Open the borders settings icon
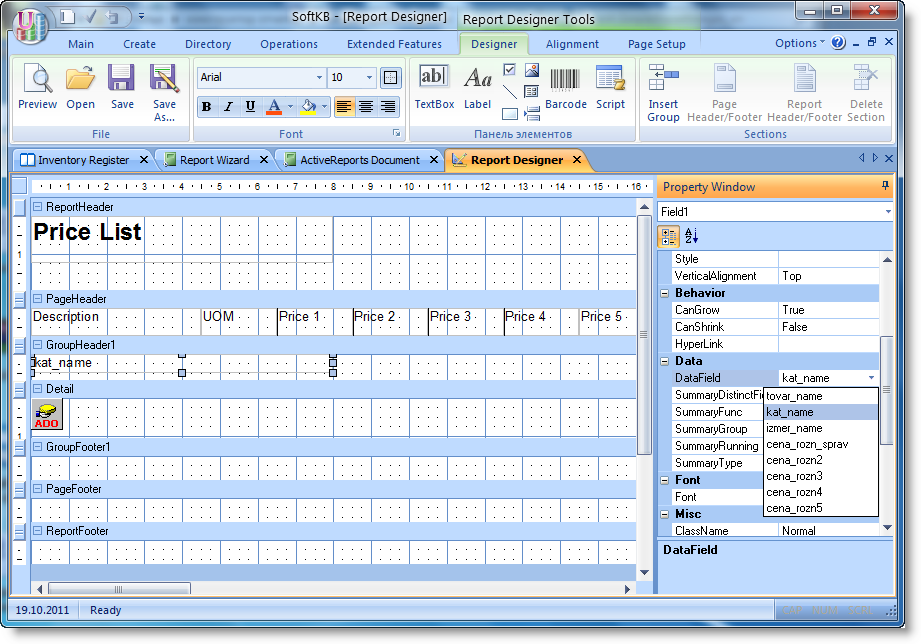This screenshot has height=644, width=921. tap(391, 78)
